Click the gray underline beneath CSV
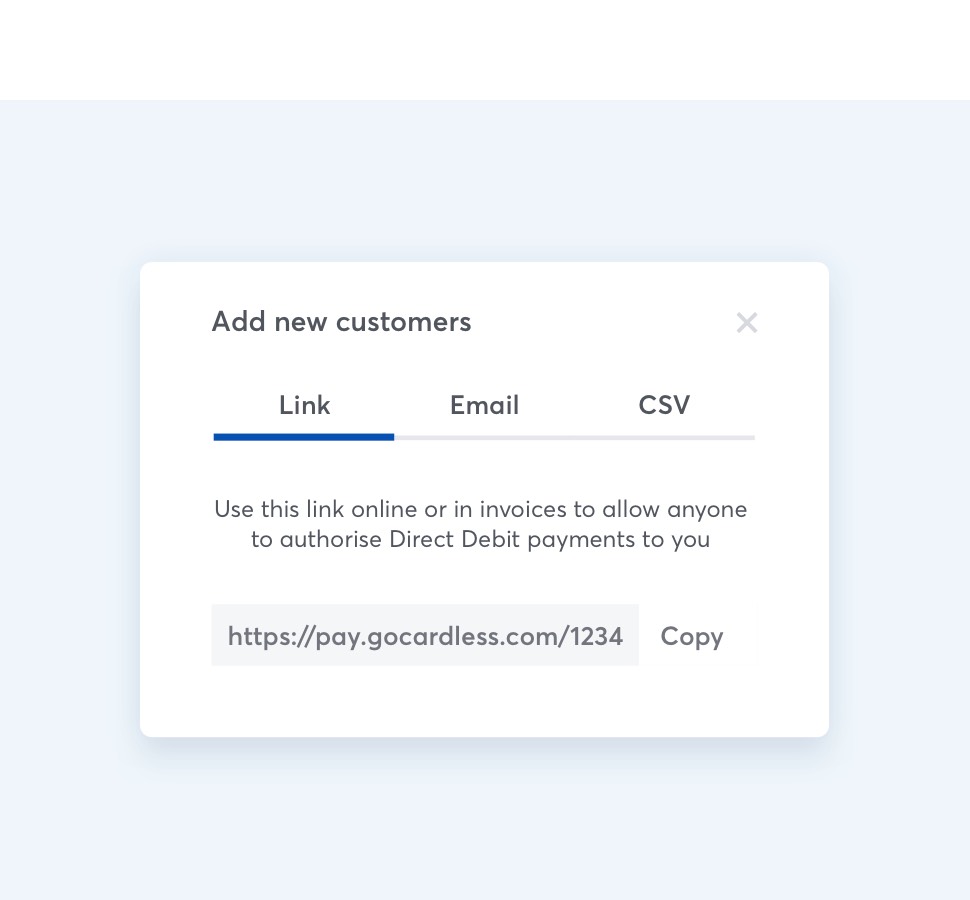Viewport: 970px width, 900px height. point(664,437)
